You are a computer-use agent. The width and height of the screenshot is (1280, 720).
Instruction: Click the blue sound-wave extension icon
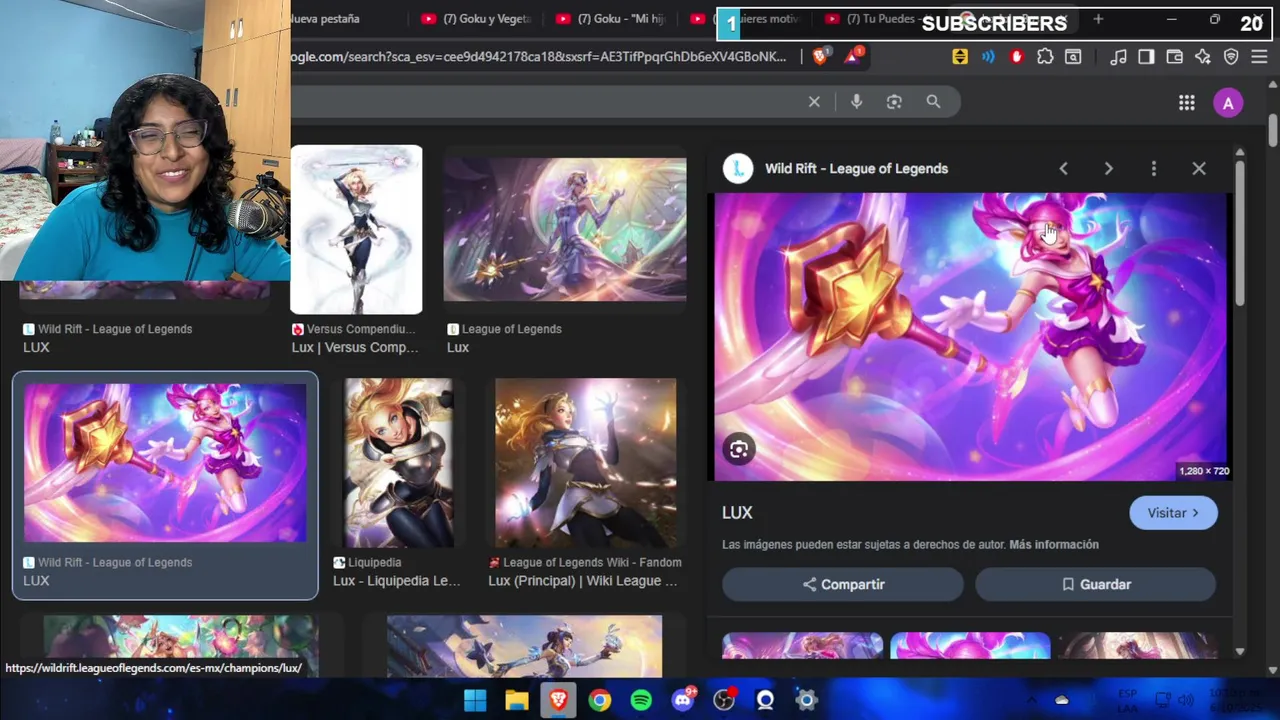(988, 57)
